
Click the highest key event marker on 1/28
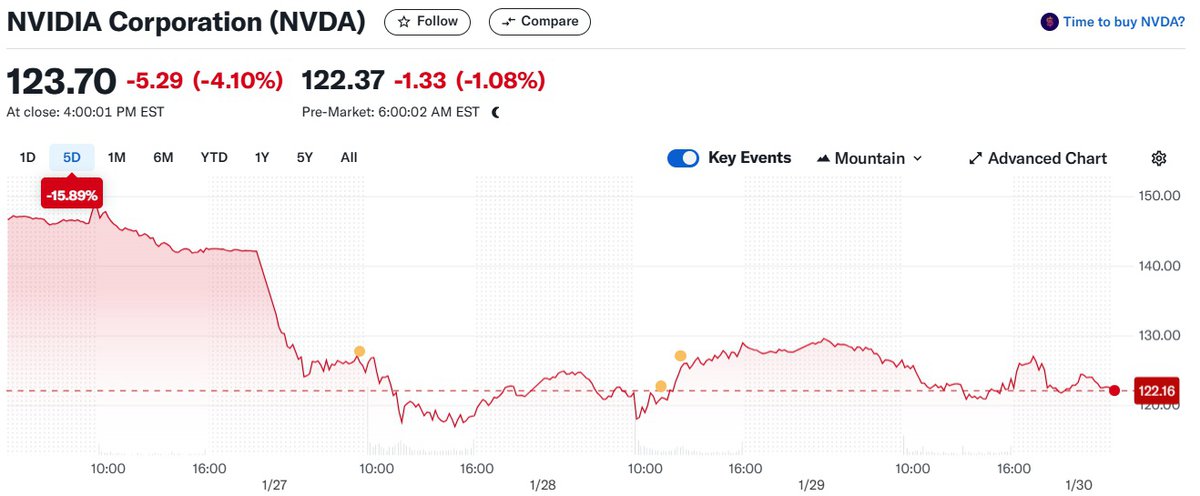point(680,356)
